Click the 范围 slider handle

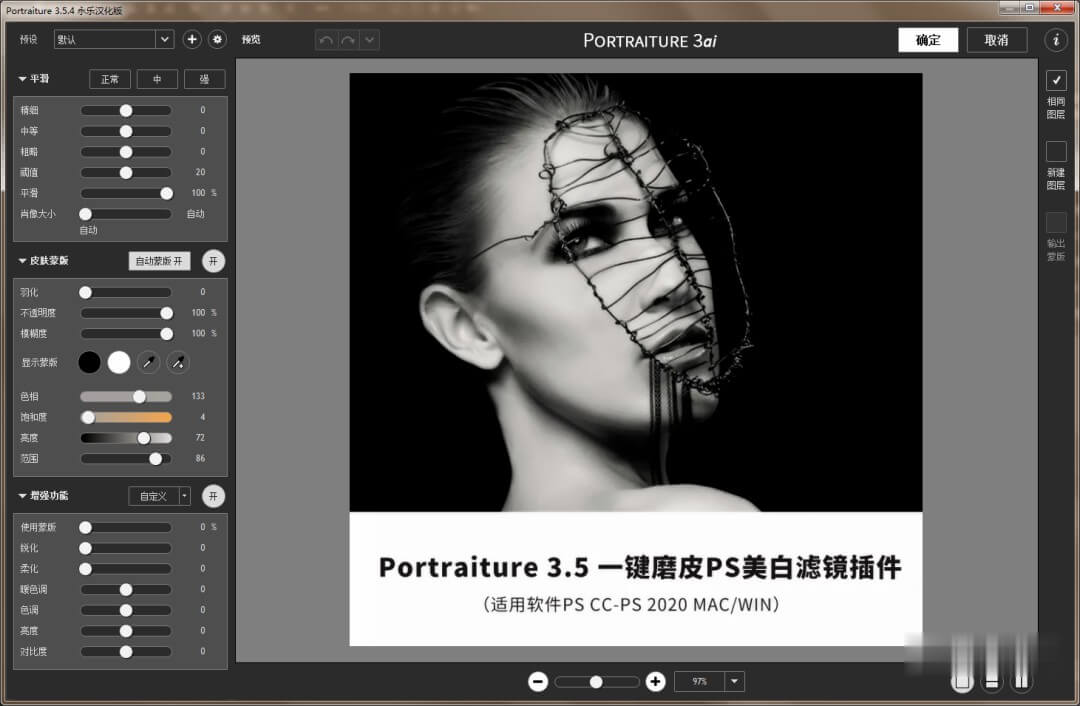click(x=156, y=459)
